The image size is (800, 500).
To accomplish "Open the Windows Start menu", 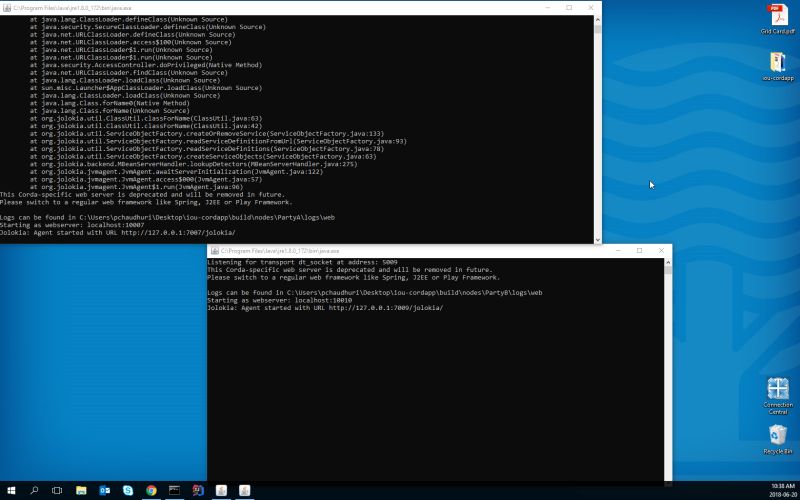I will coord(11,491).
